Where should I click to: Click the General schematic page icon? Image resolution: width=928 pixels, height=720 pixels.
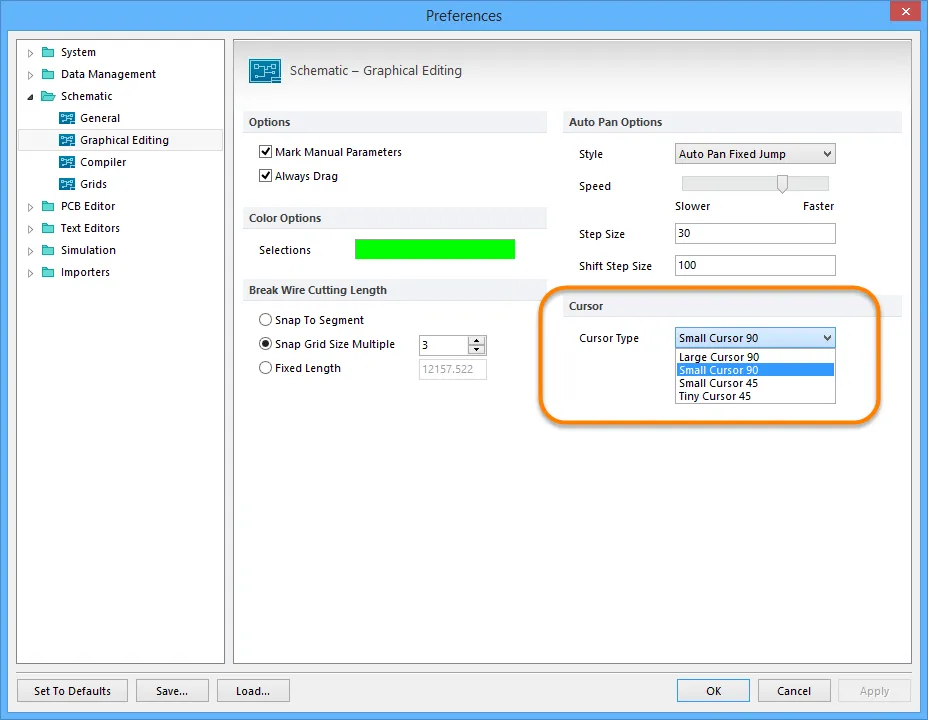coord(67,118)
